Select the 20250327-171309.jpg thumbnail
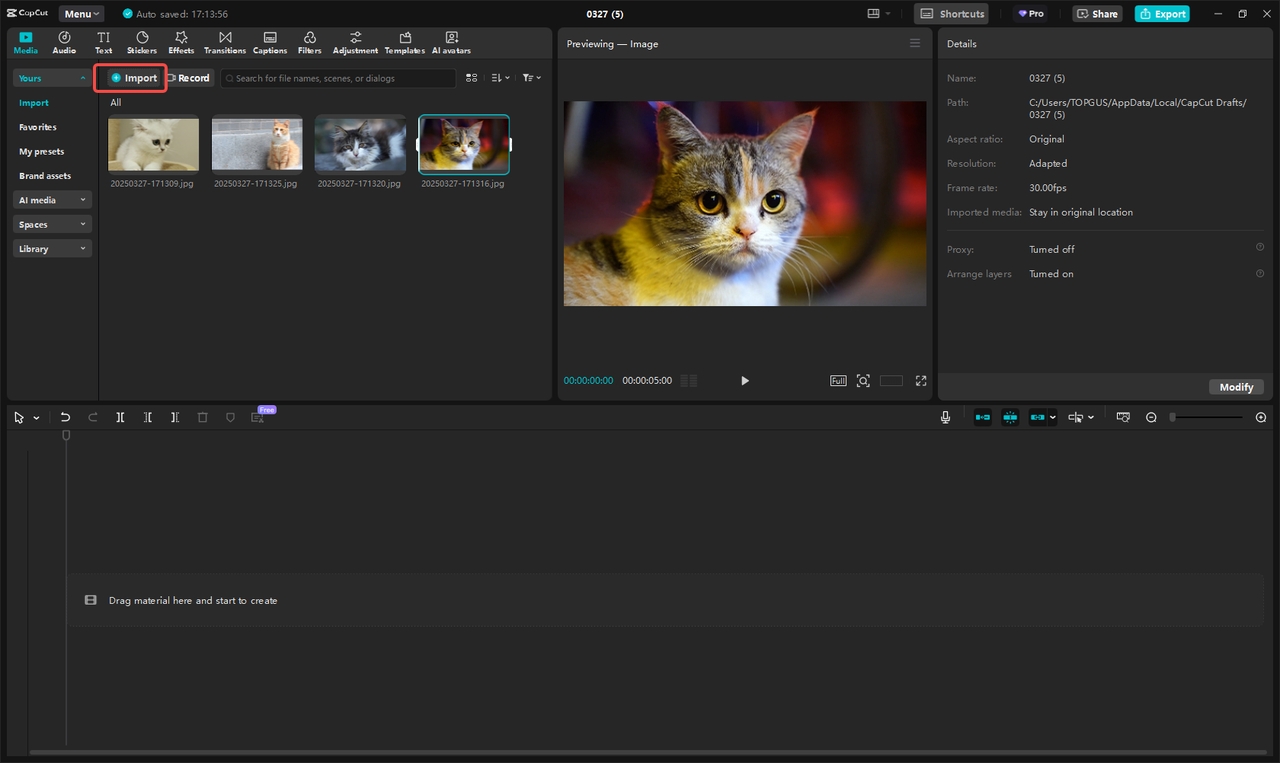 pos(153,144)
